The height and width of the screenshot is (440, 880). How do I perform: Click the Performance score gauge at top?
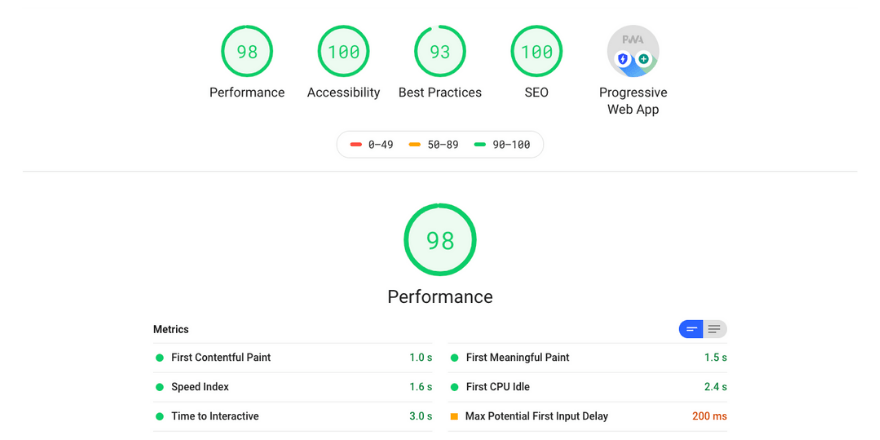coord(247,52)
